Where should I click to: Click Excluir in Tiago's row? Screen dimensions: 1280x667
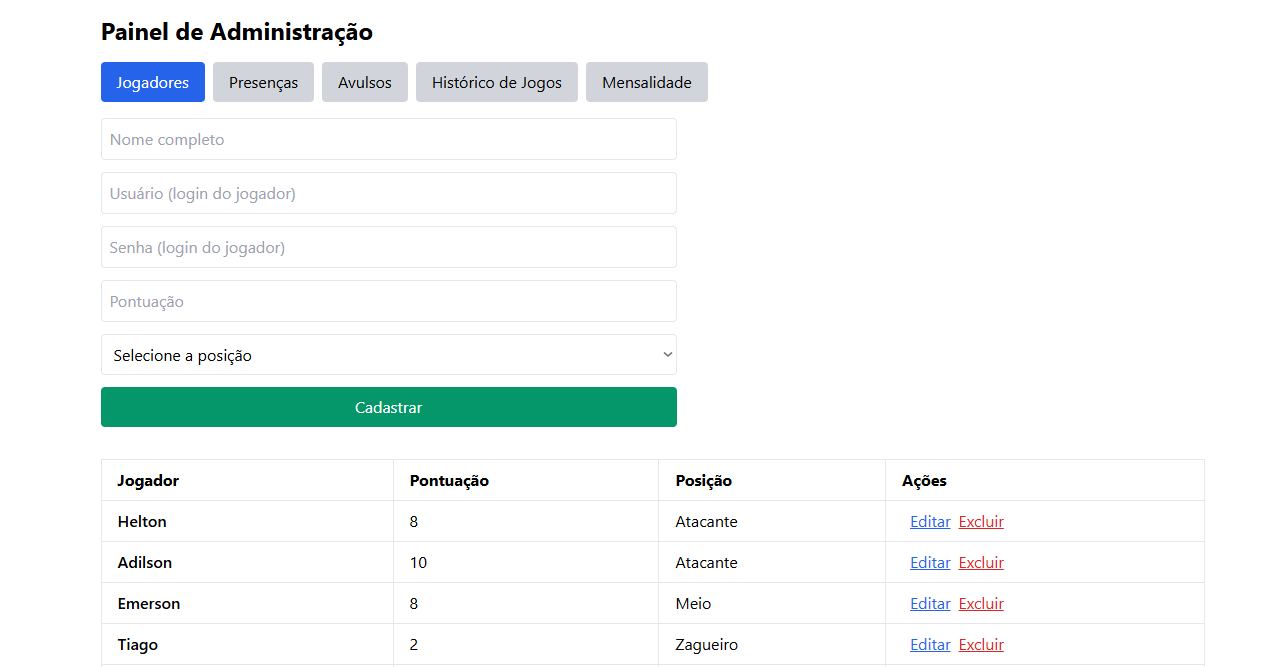tap(981, 644)
